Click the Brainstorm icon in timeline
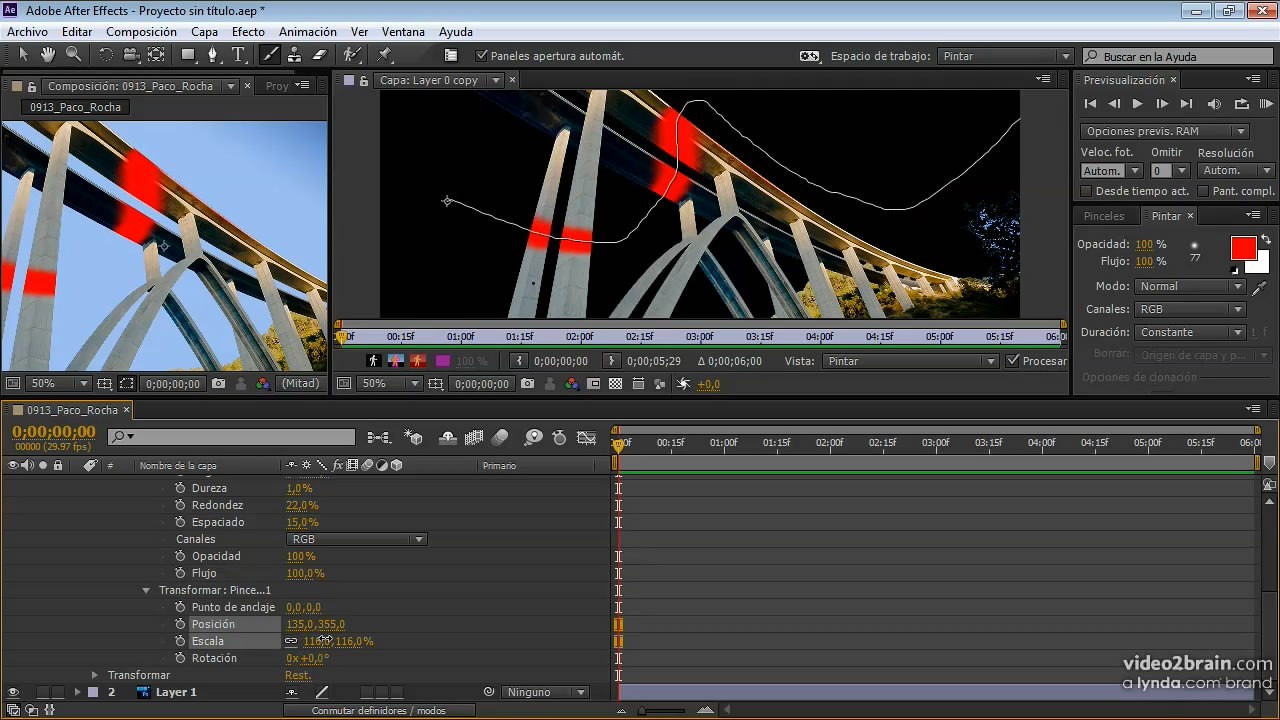Screen dimensions: 1280x720 coord(533,437)
